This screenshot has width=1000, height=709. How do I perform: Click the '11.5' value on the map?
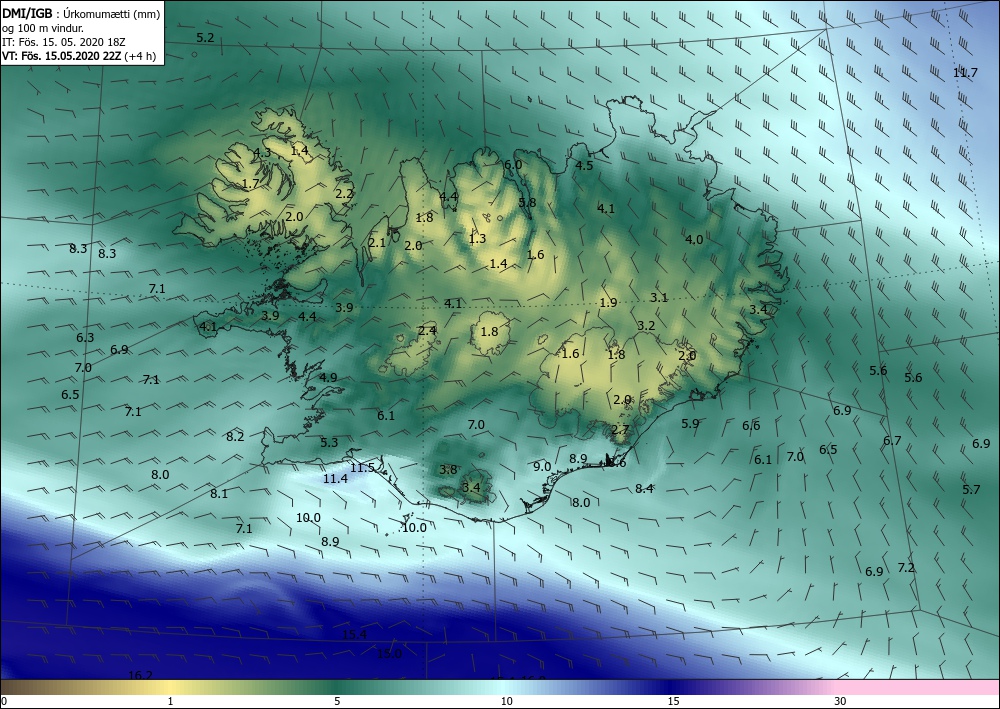tap(362, 468)
